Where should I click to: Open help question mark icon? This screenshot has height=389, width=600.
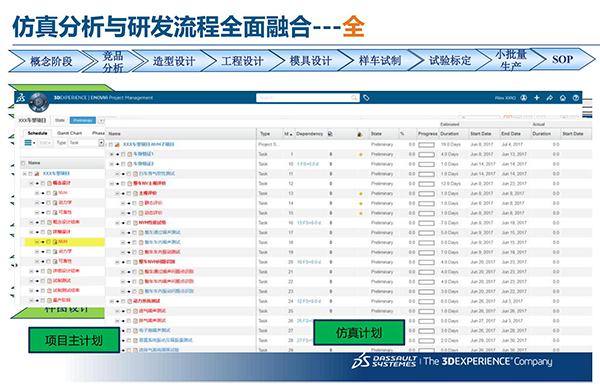point(576,98)
